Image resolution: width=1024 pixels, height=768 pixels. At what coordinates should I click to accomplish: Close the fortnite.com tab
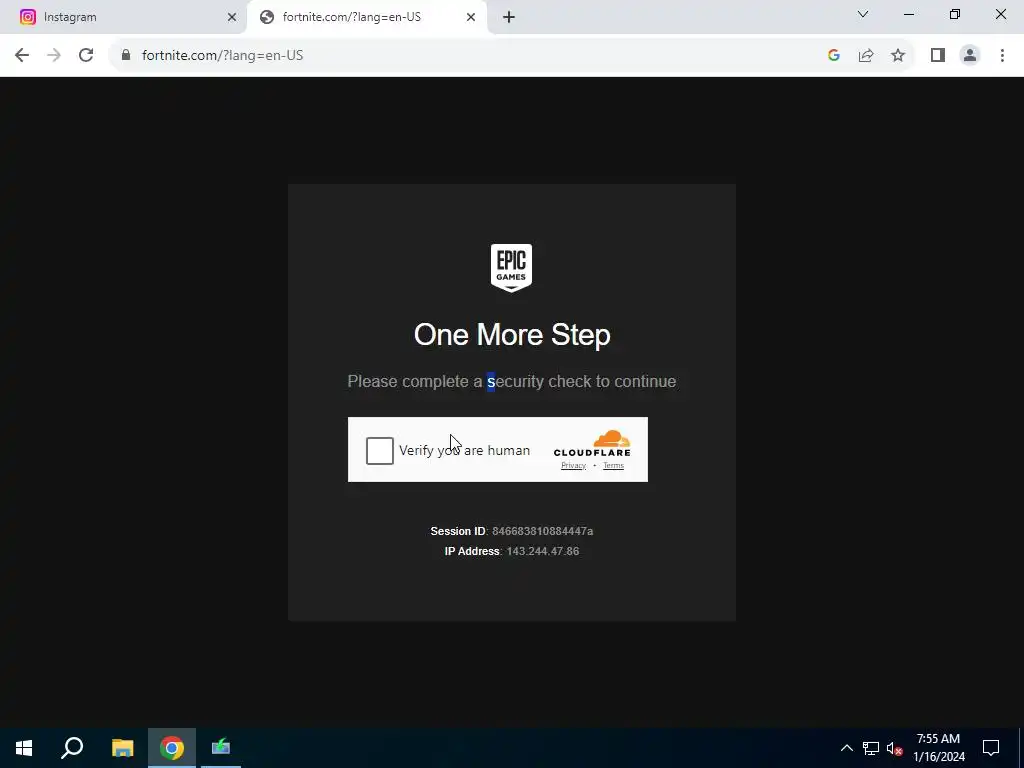tap(471, 17)
